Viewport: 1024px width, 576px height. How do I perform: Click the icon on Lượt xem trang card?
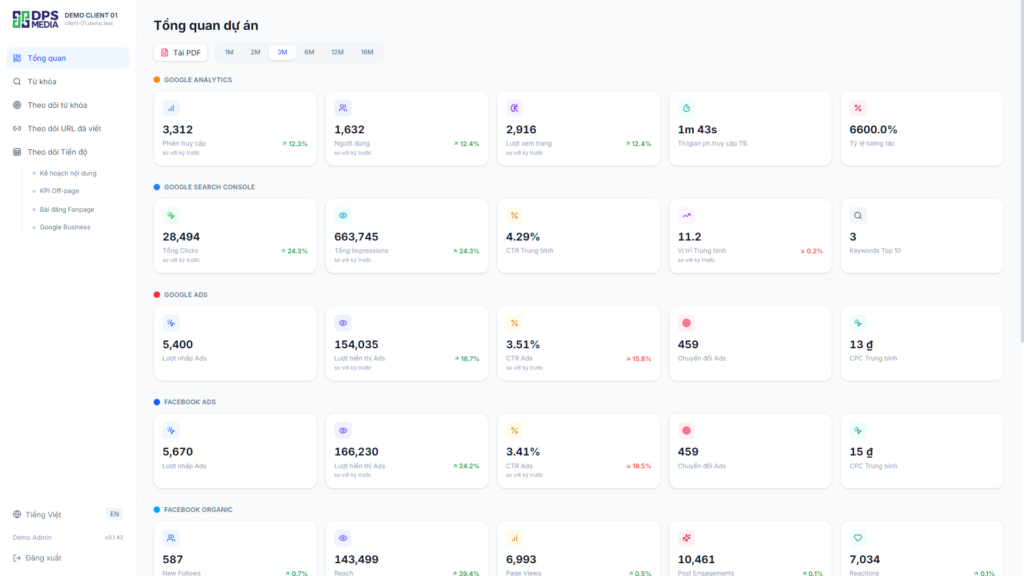click(515, 108)
